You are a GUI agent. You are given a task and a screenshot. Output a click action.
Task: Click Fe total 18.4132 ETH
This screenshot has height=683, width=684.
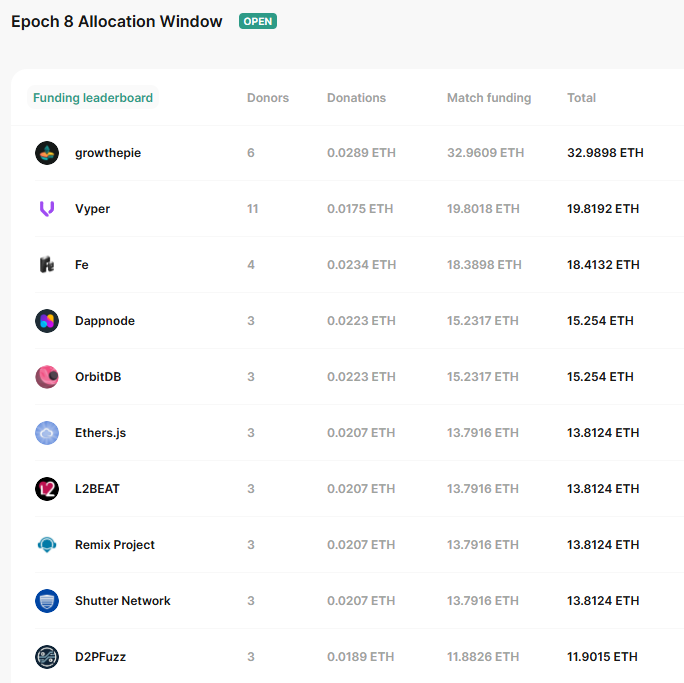click(603, 265)
